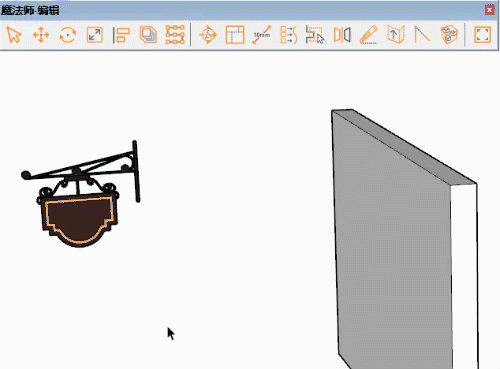Open the align objects tool

coord(121,35)
